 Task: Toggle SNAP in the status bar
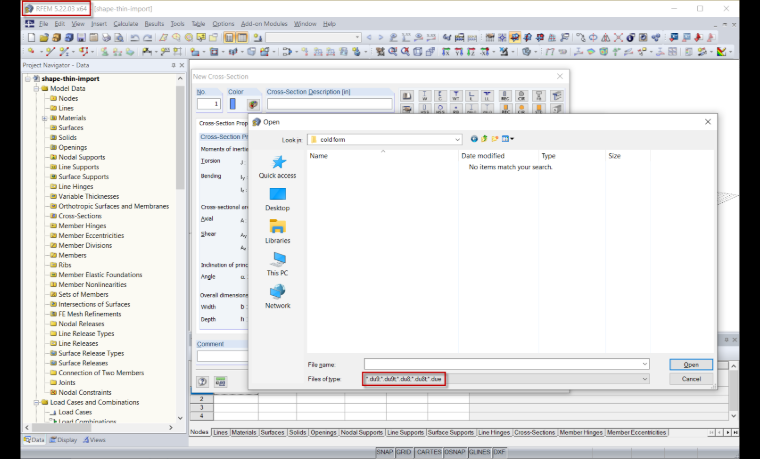(x=384, y=452)
